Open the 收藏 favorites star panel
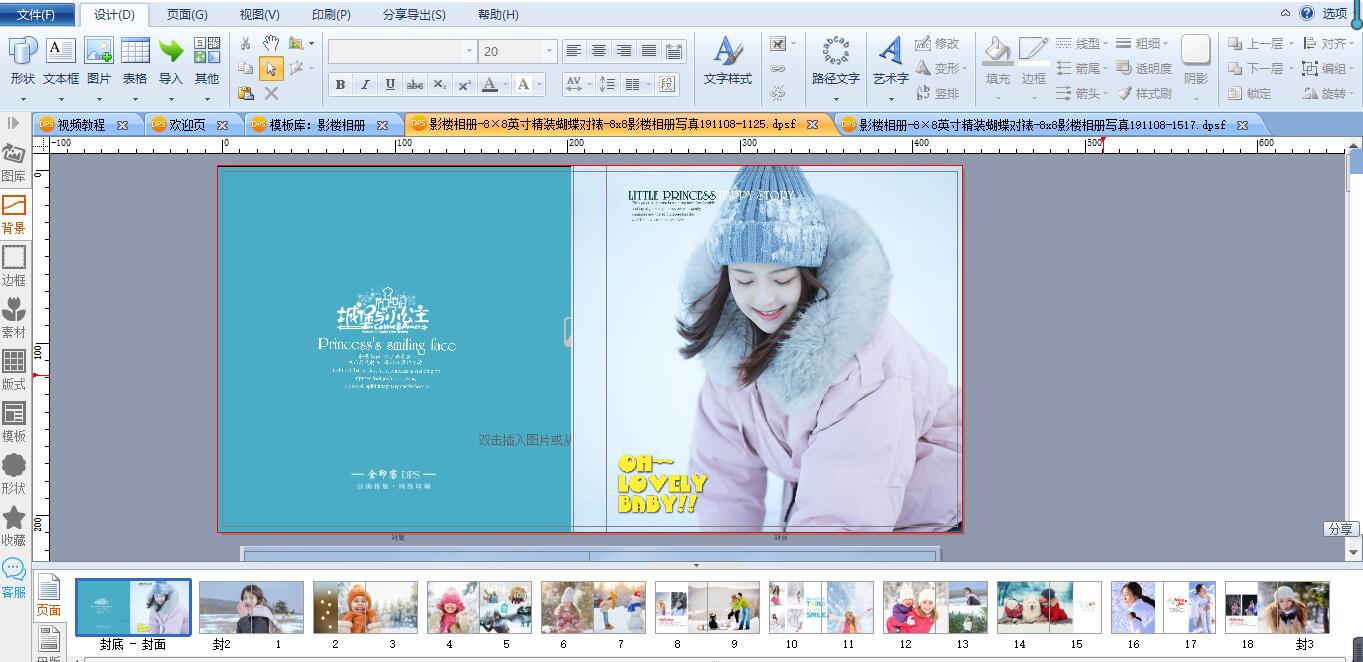The width and height of the screenshot is (1363, 662). pos(14,526)
